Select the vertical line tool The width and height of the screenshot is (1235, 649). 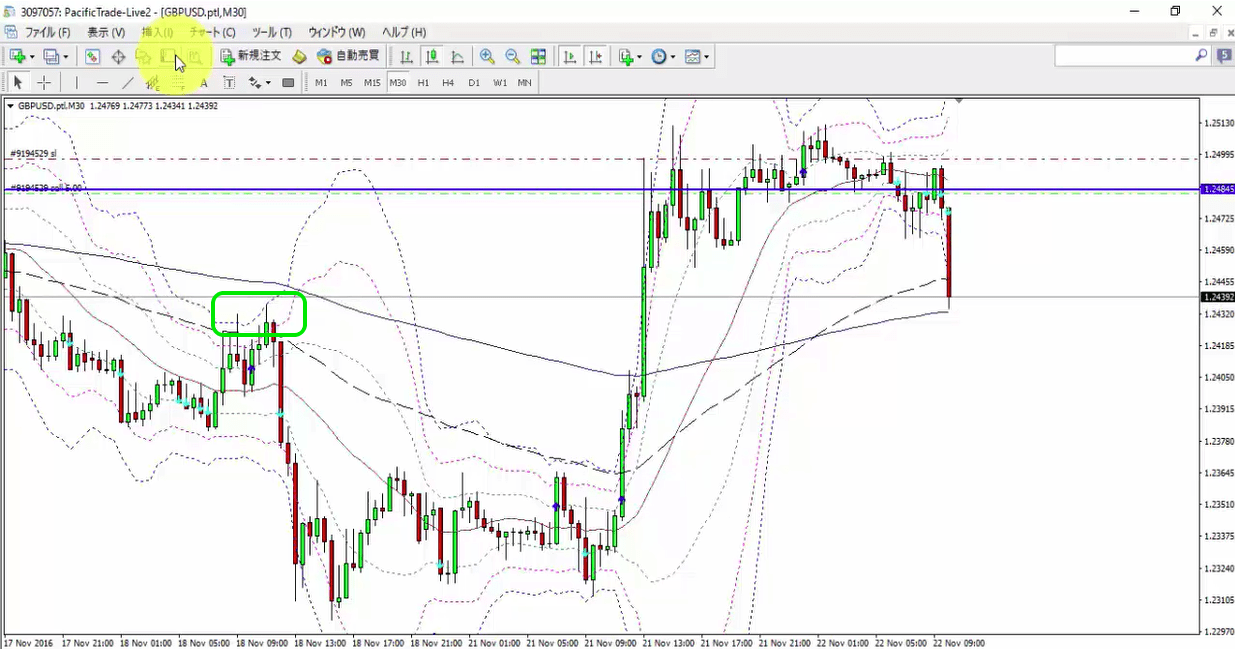point(76,82)
